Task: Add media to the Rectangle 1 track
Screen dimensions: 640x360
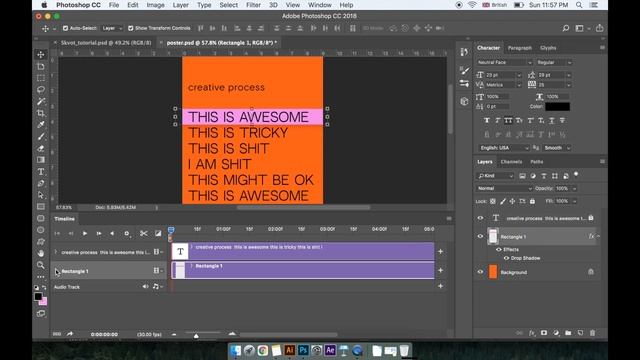Action: pos(440,270)
